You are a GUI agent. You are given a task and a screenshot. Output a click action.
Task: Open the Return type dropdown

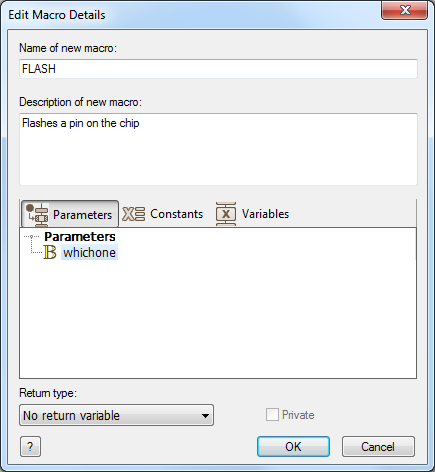(x=116, y=415)
